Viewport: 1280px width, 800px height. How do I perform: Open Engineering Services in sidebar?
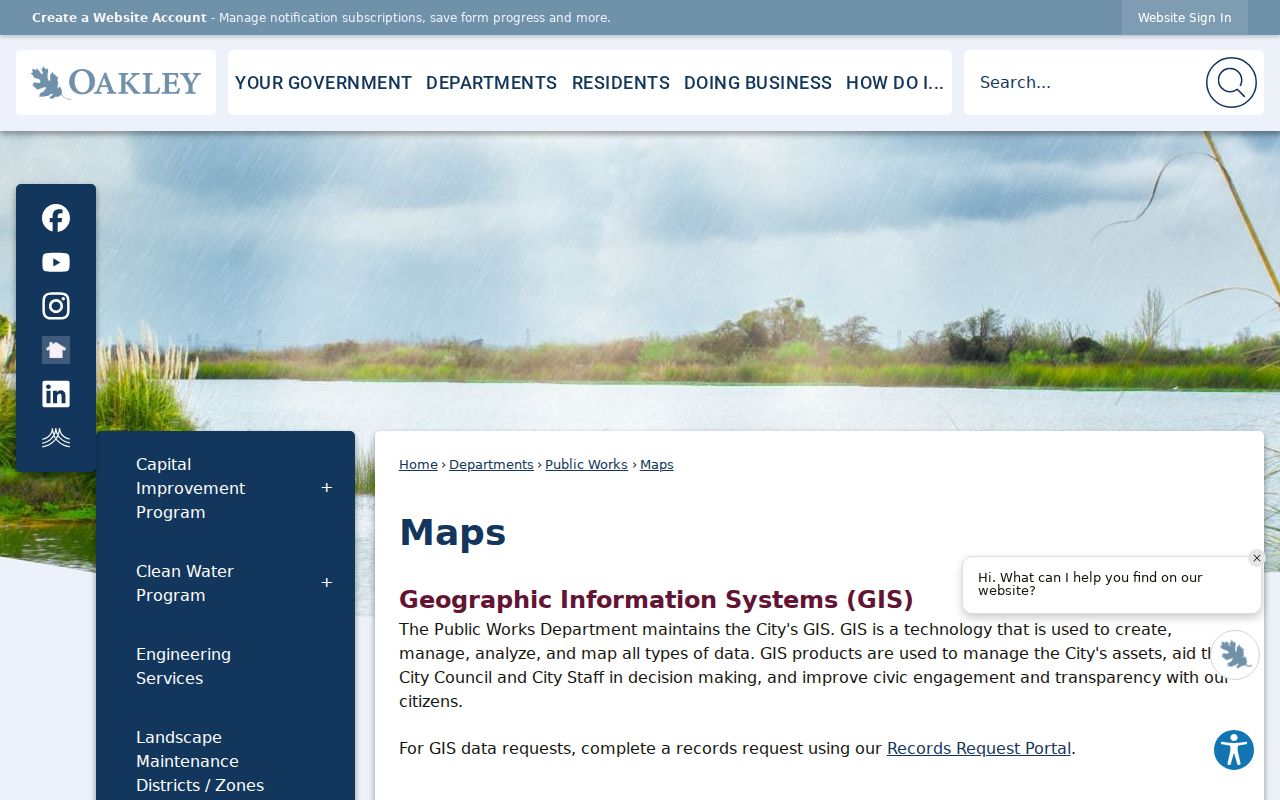183,666
